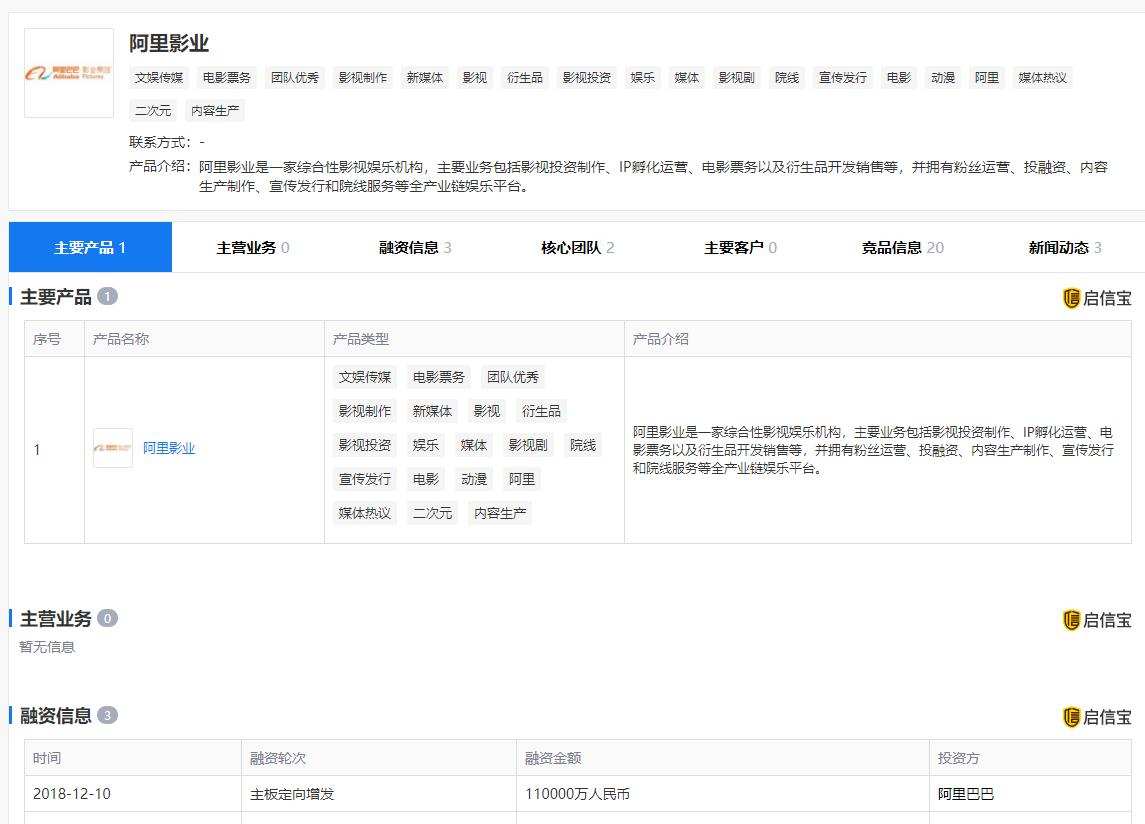
Task: Open the 新闻动态 tab
Action: (x=1057, y=247)
